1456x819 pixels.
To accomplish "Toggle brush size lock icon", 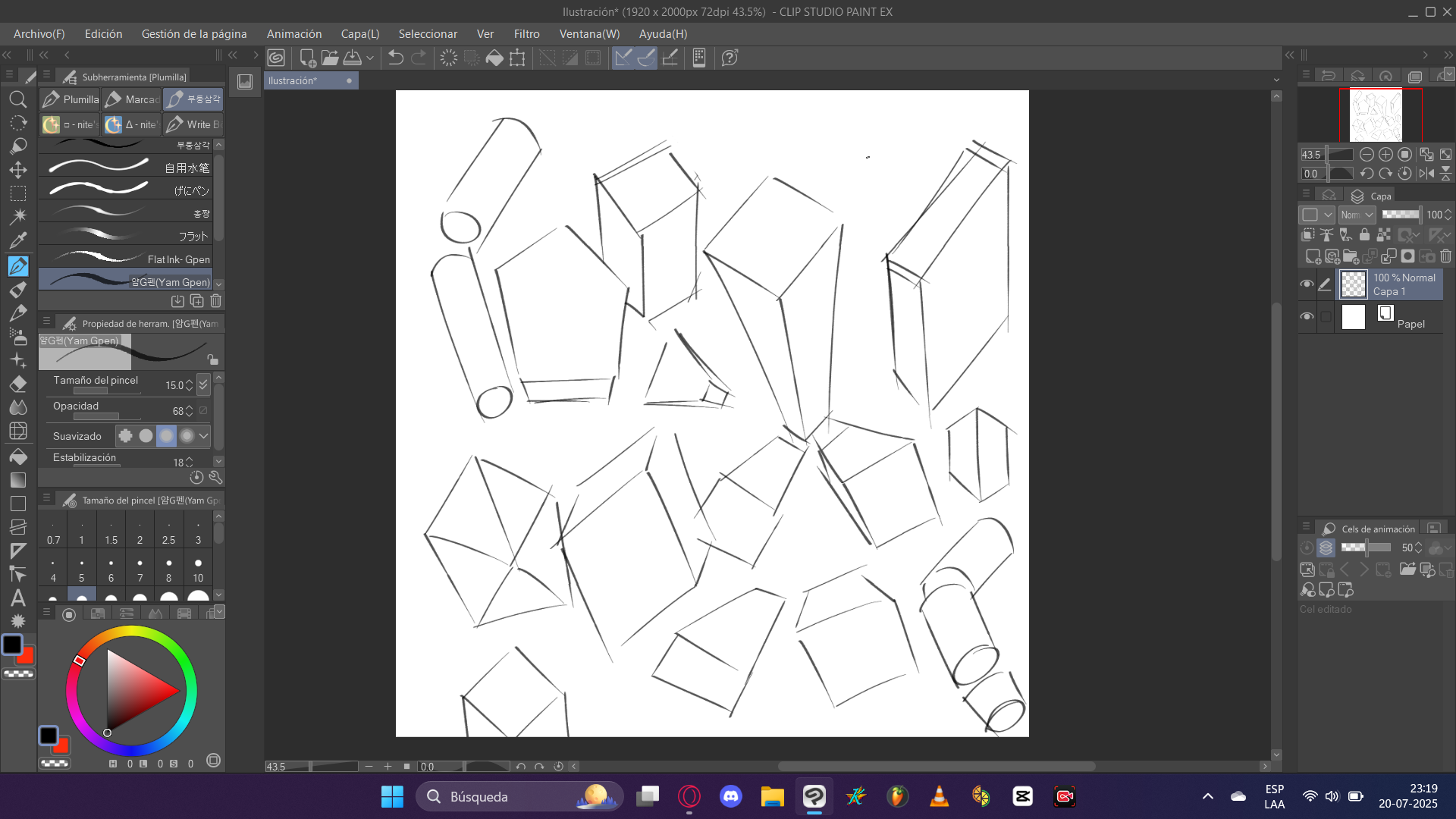I will point(213,359).
